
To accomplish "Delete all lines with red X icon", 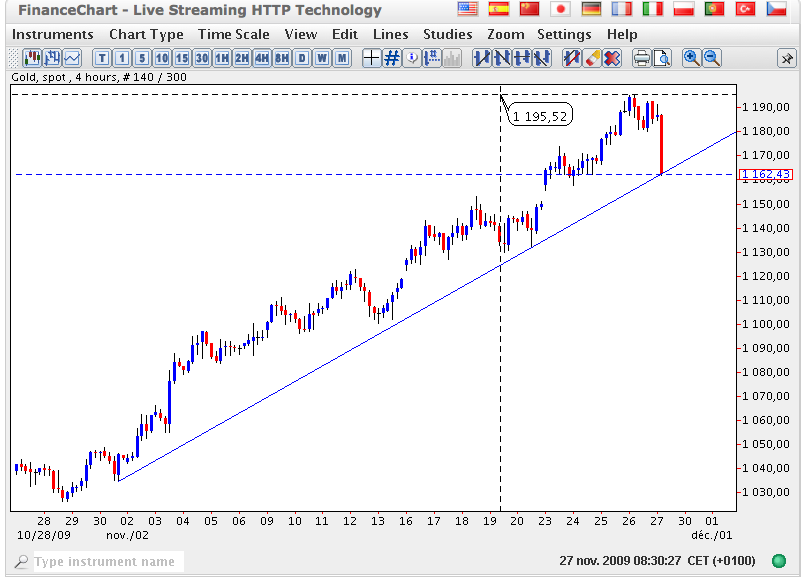I will pos(612,58).
